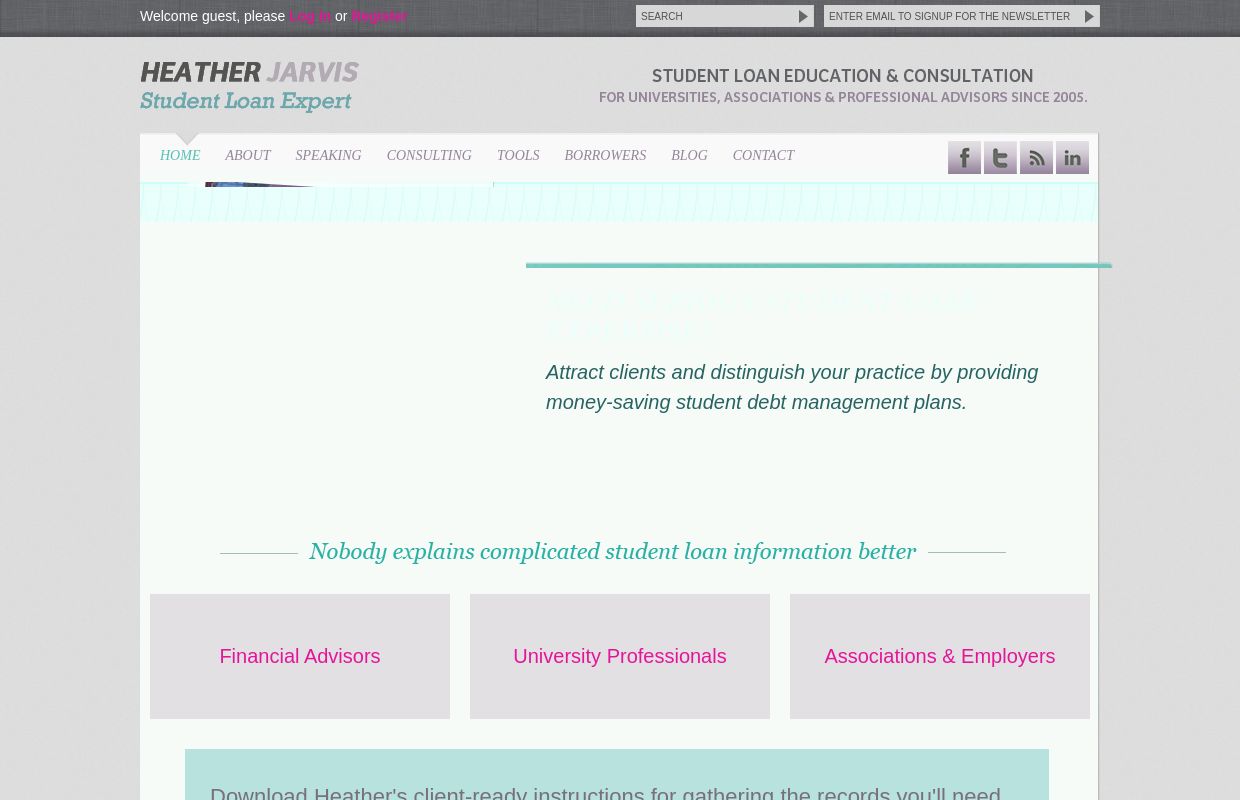Select the Financial Advisors box
This screenshot has width=1240, height=800.
(299, 656)
